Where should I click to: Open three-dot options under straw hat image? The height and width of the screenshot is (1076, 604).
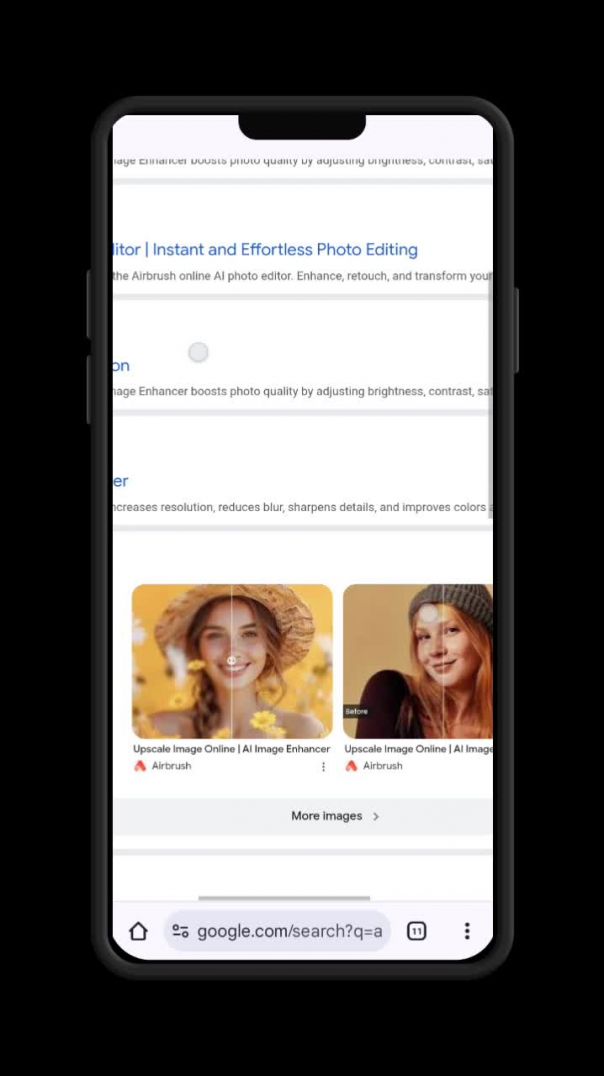pos(323,767)
